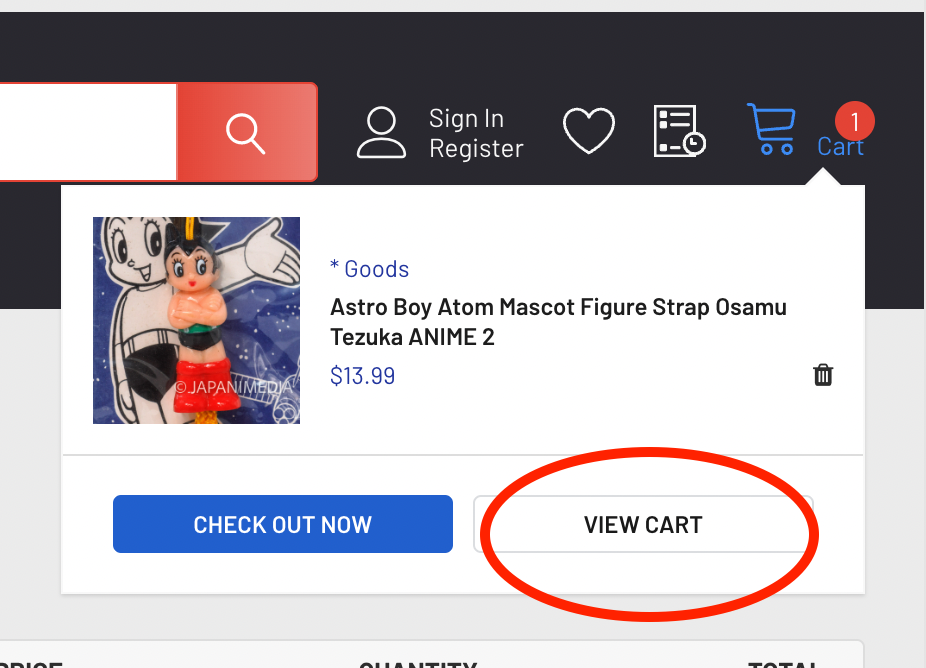The width and height of the screenshot is (926, 668).
Task: Open the wishlist heart icon
Action: (x=589, y=132)
